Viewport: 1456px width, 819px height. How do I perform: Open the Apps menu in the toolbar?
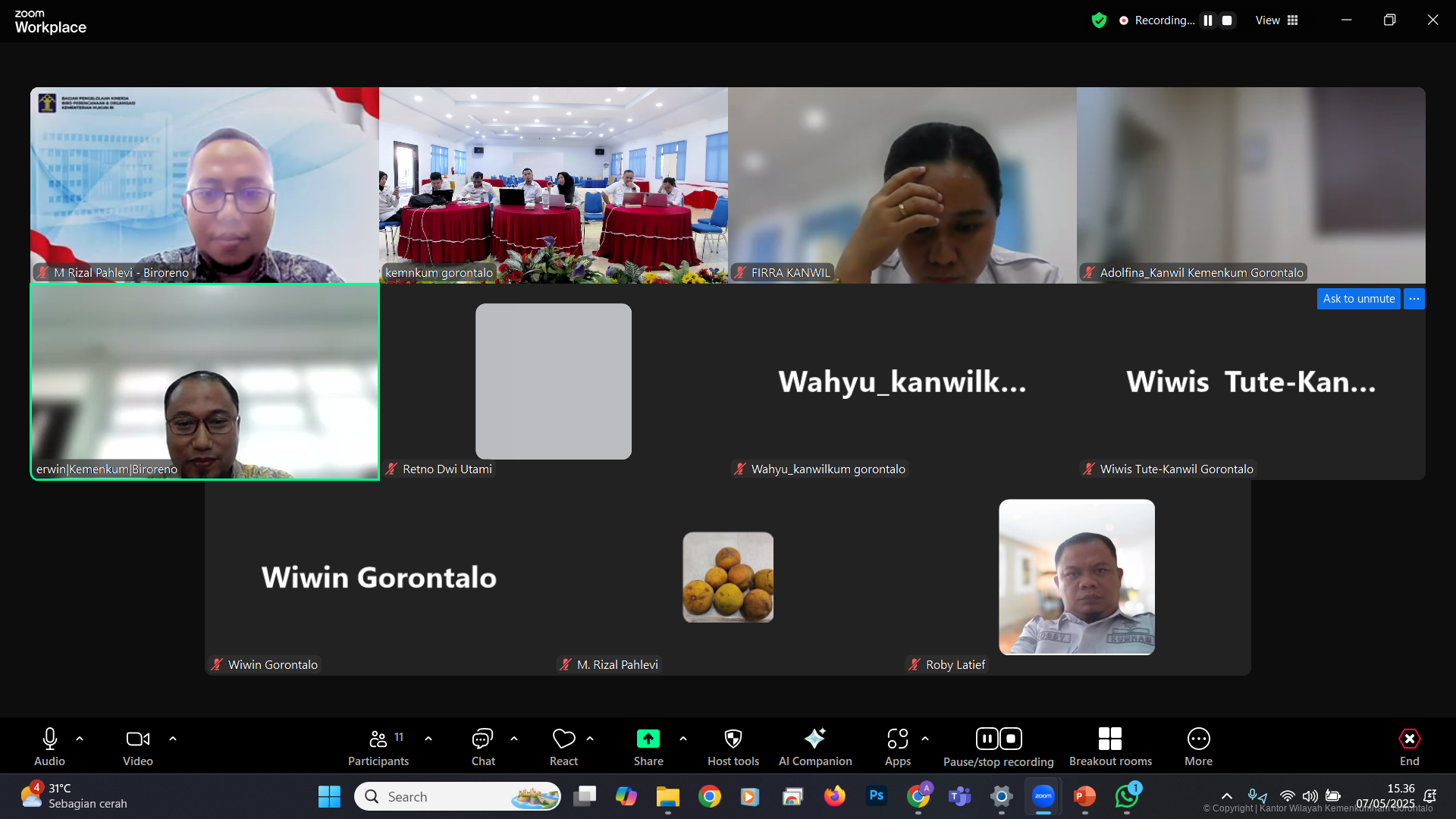[897, 739]
